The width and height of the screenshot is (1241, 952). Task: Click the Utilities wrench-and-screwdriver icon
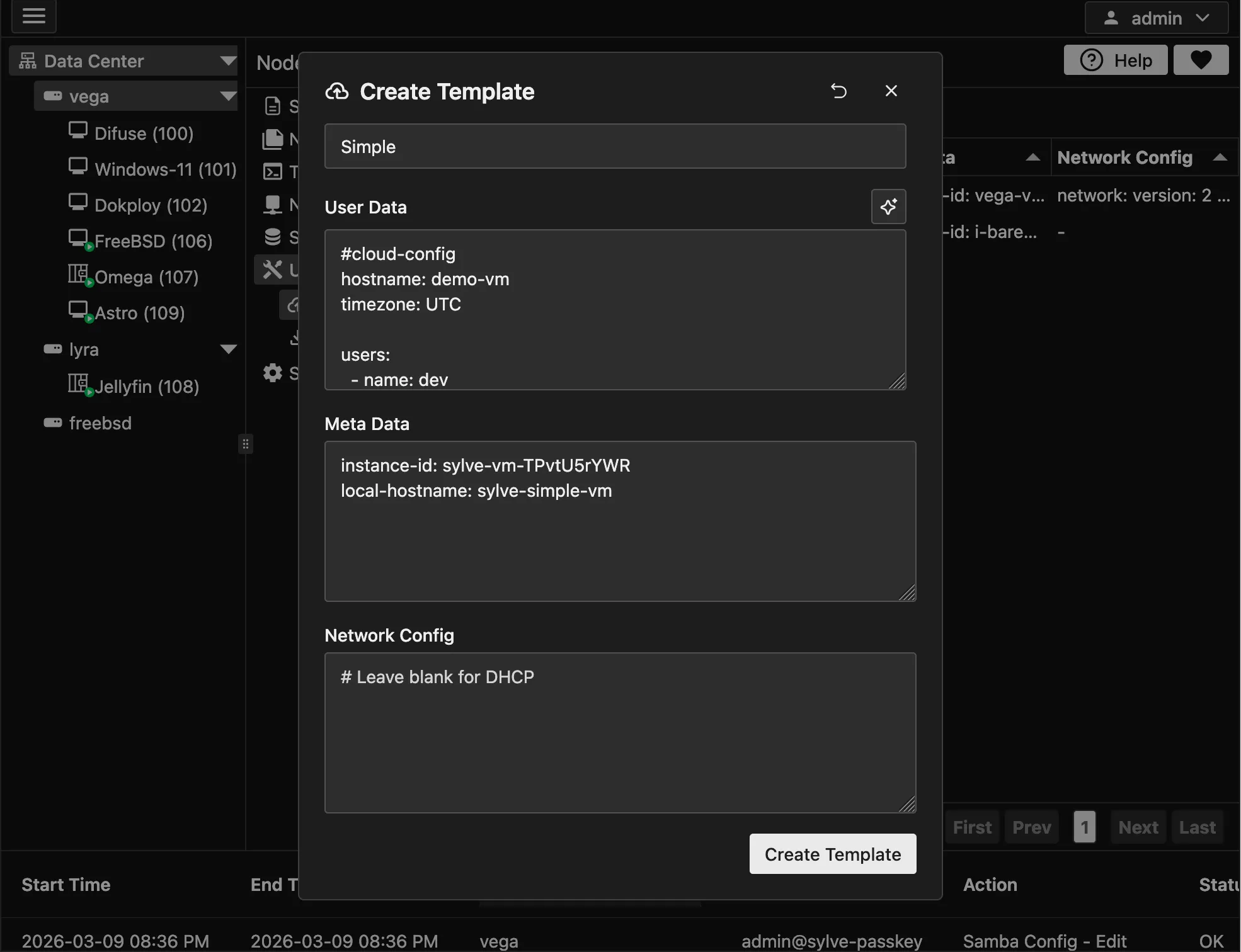tap(272, 269)
